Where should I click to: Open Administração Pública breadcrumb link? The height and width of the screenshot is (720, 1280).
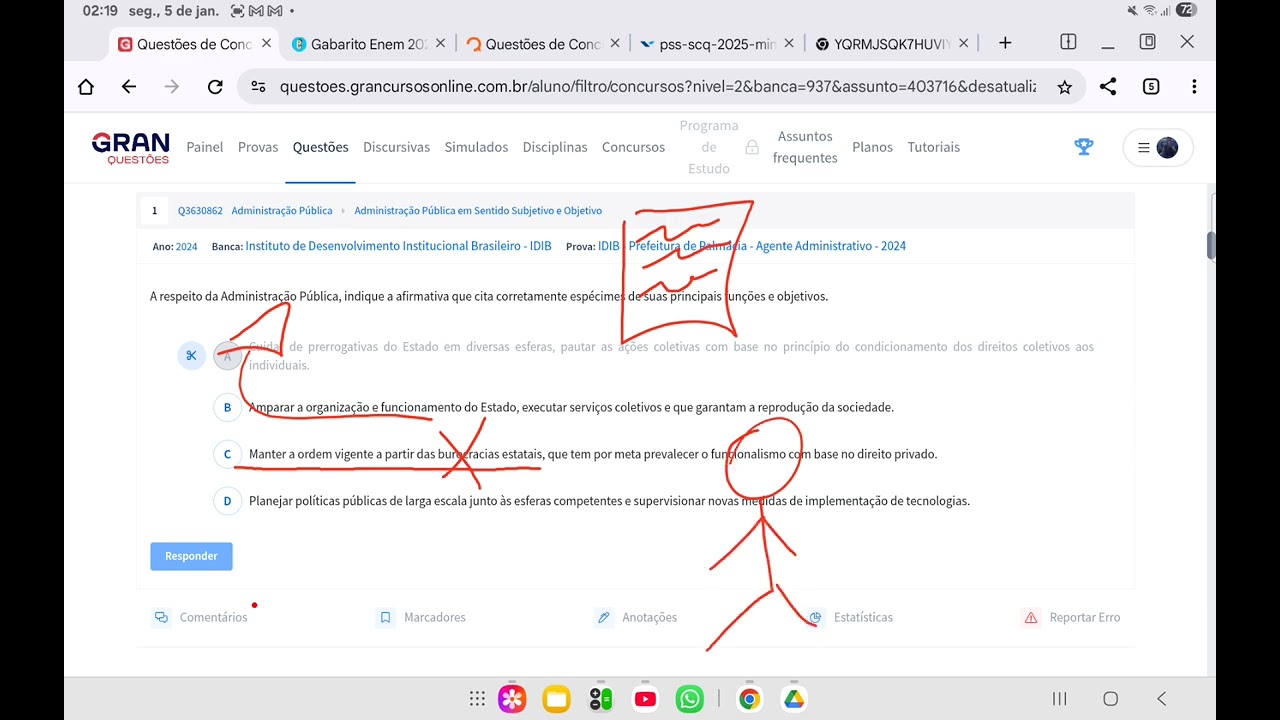[282, 211]
